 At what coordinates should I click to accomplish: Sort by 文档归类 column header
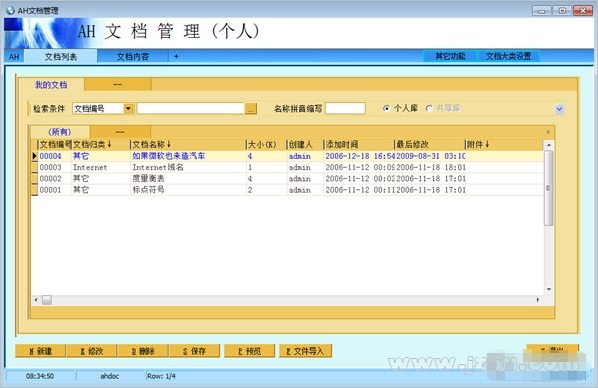[101, 145]
